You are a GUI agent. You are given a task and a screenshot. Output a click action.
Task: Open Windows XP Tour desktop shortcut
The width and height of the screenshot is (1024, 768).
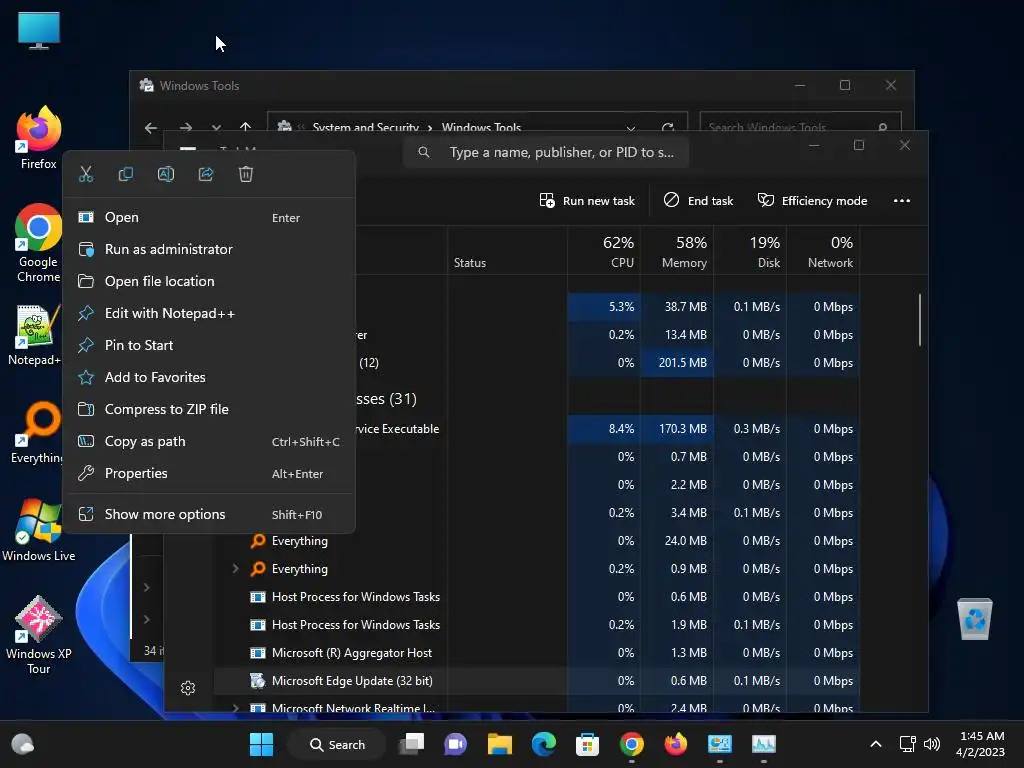tap(39, 635)
